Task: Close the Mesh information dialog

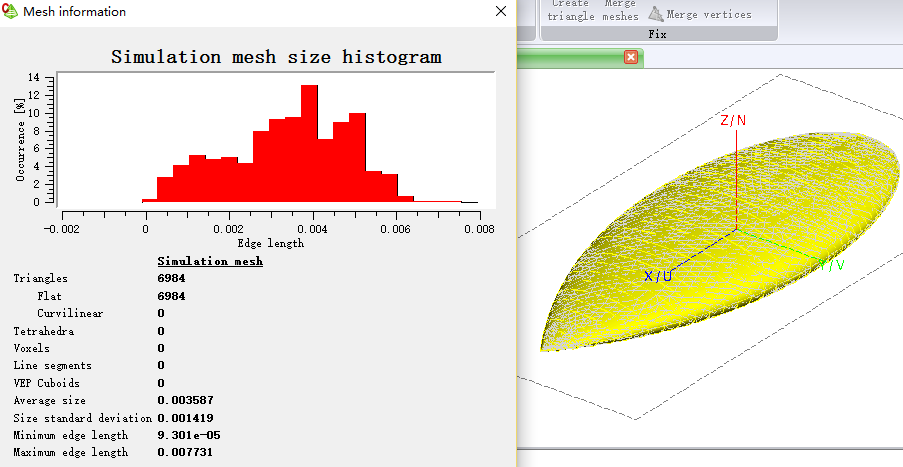Action: point(500,11)
